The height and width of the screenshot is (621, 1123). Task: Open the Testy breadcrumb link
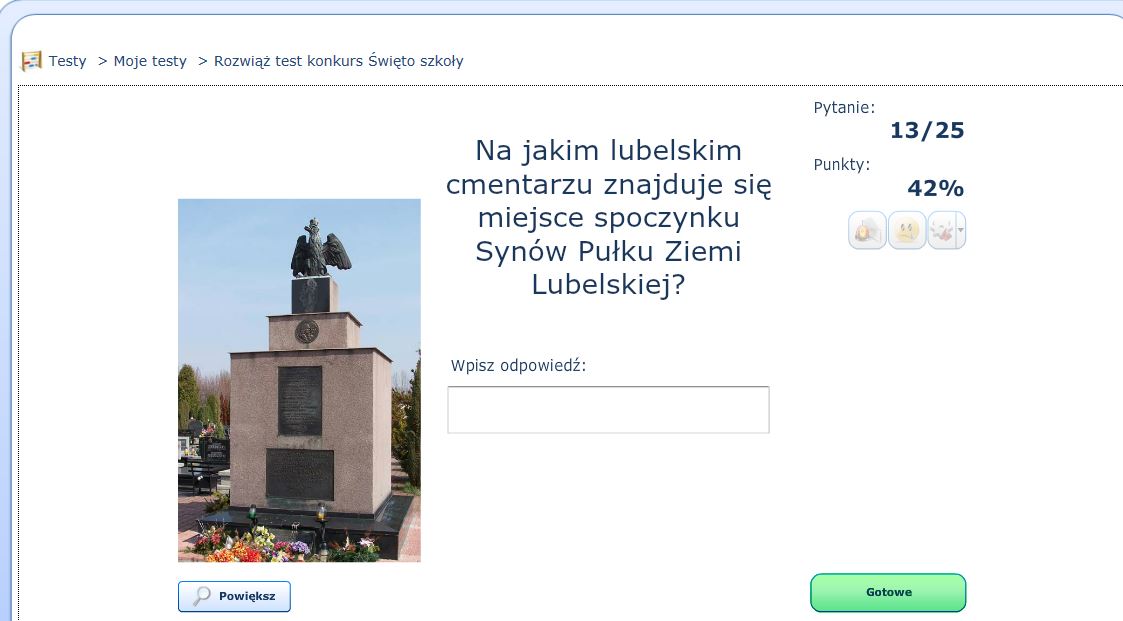coord(67,61)
